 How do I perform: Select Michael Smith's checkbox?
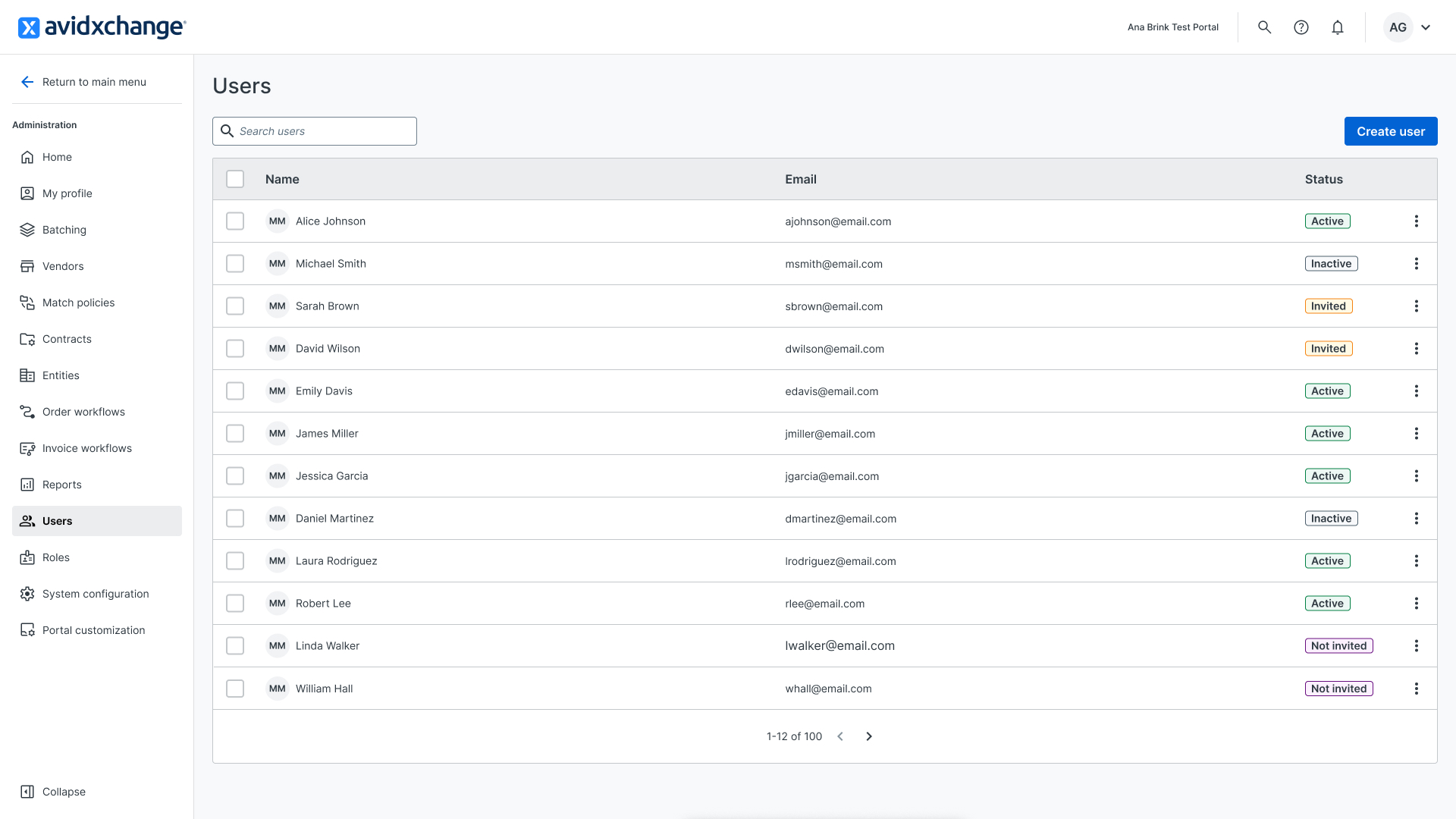(235, 264)
